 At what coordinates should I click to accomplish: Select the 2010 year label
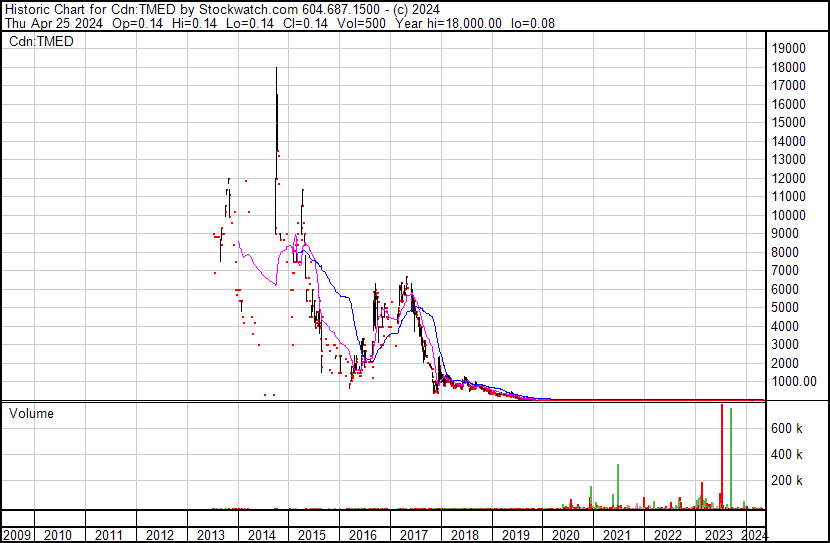coord(58,535)
